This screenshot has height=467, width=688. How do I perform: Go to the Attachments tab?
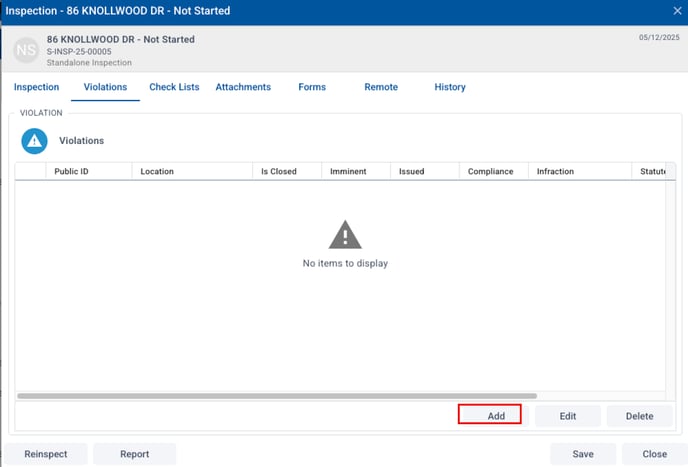(243, 87)
